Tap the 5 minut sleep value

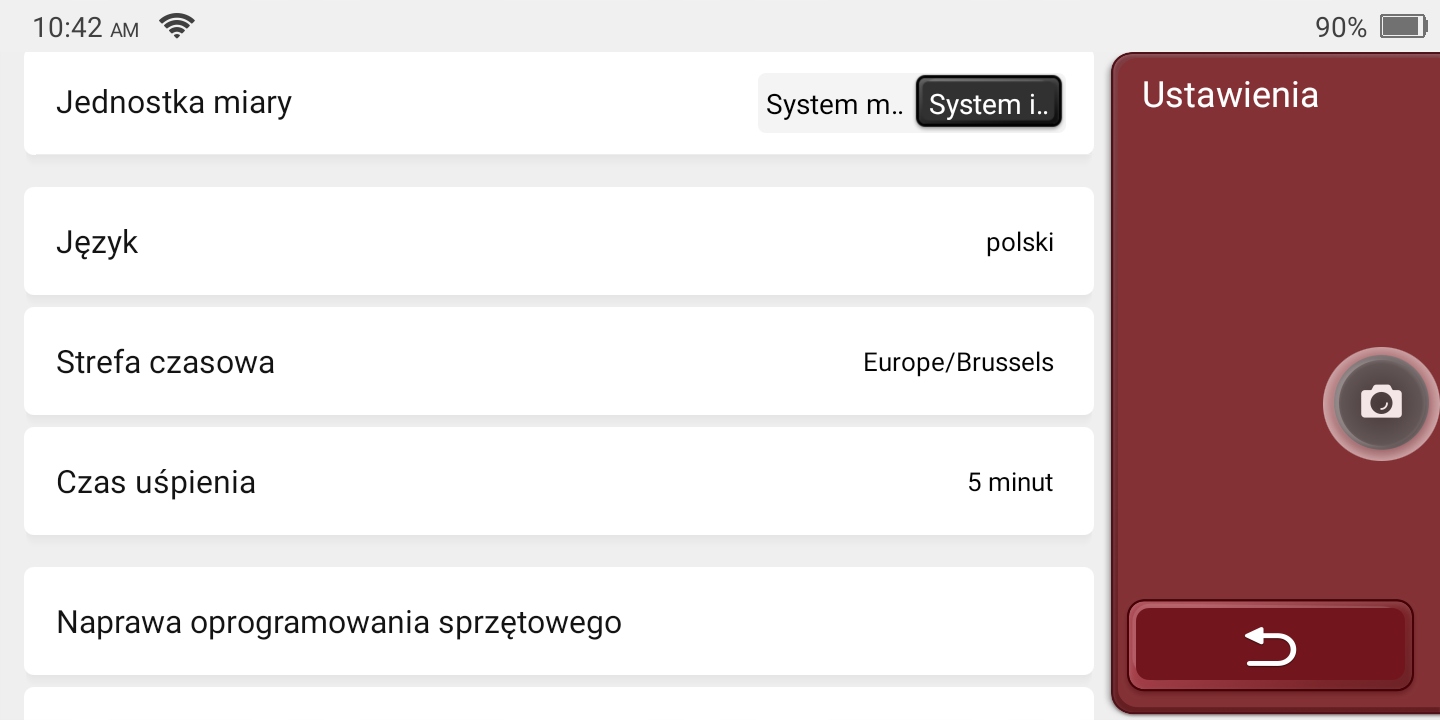click(1010, 483)
